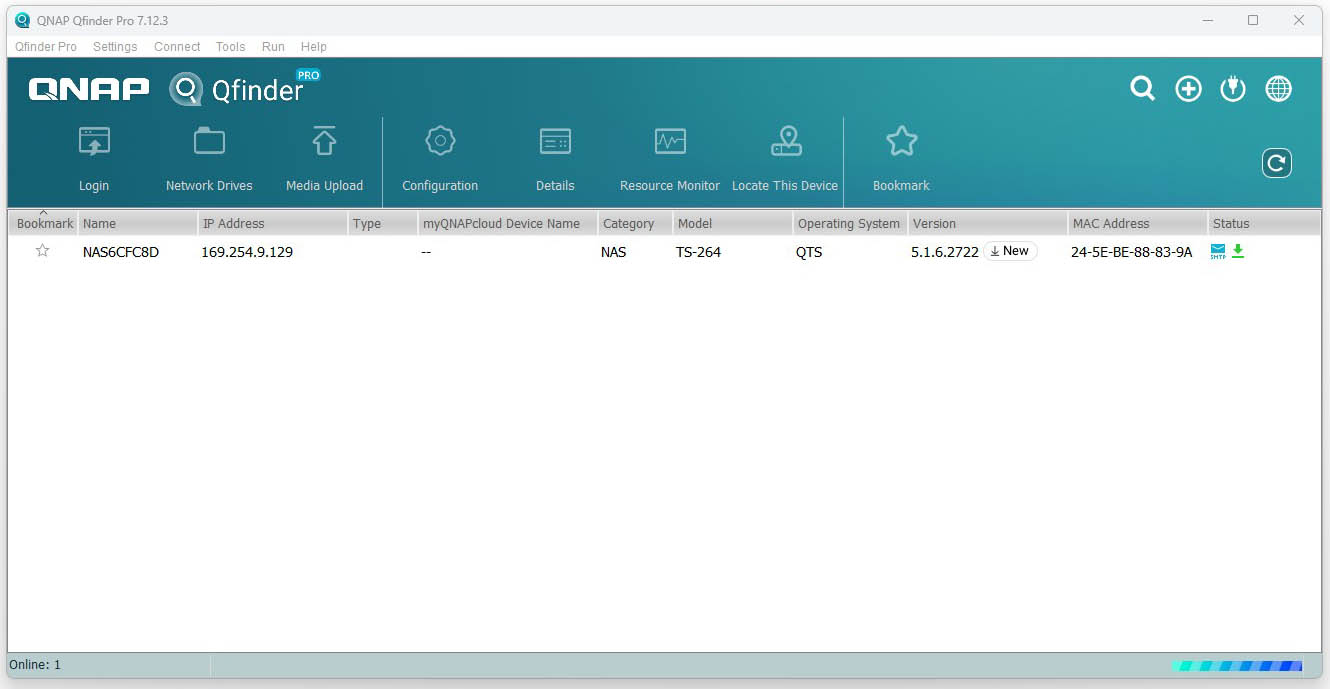Screen dimensions: 1330x689
Task: Sort by MAC Address column
Action: (x=1138, y=223)
